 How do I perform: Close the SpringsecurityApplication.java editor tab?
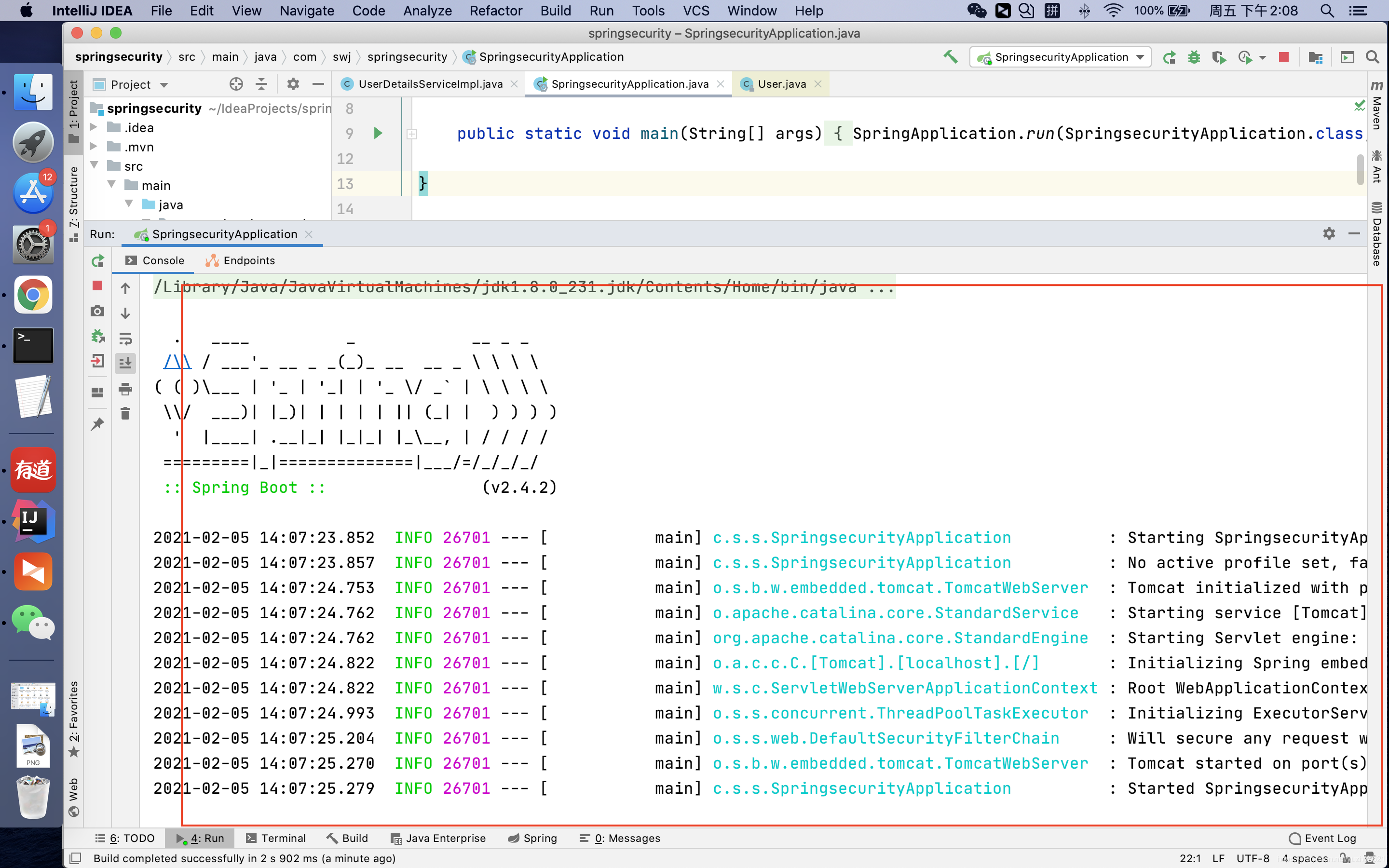point(721,84)
